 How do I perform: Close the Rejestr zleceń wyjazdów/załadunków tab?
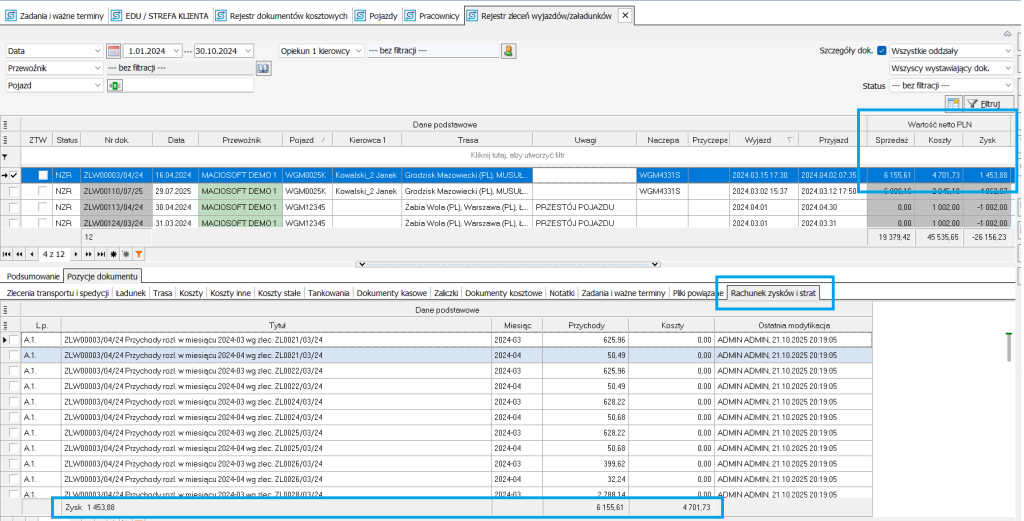point(625,16)
